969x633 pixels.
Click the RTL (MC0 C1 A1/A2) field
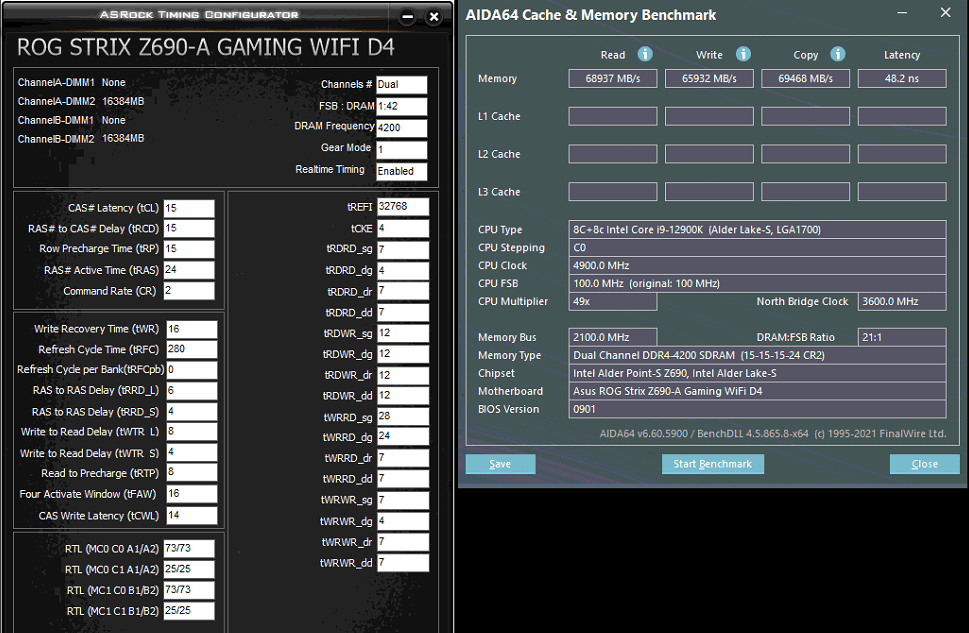tap(189, 569)
